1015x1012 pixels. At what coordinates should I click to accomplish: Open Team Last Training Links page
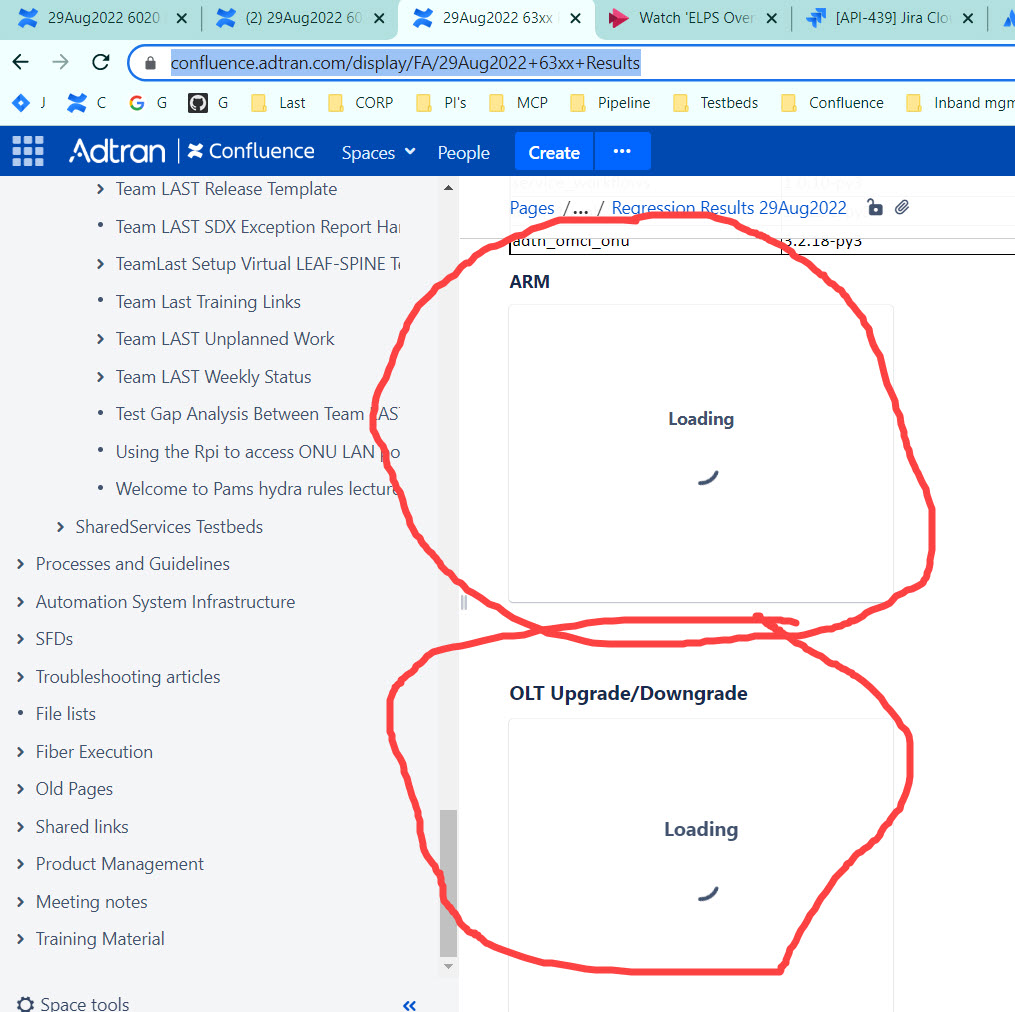pos(208,302)
